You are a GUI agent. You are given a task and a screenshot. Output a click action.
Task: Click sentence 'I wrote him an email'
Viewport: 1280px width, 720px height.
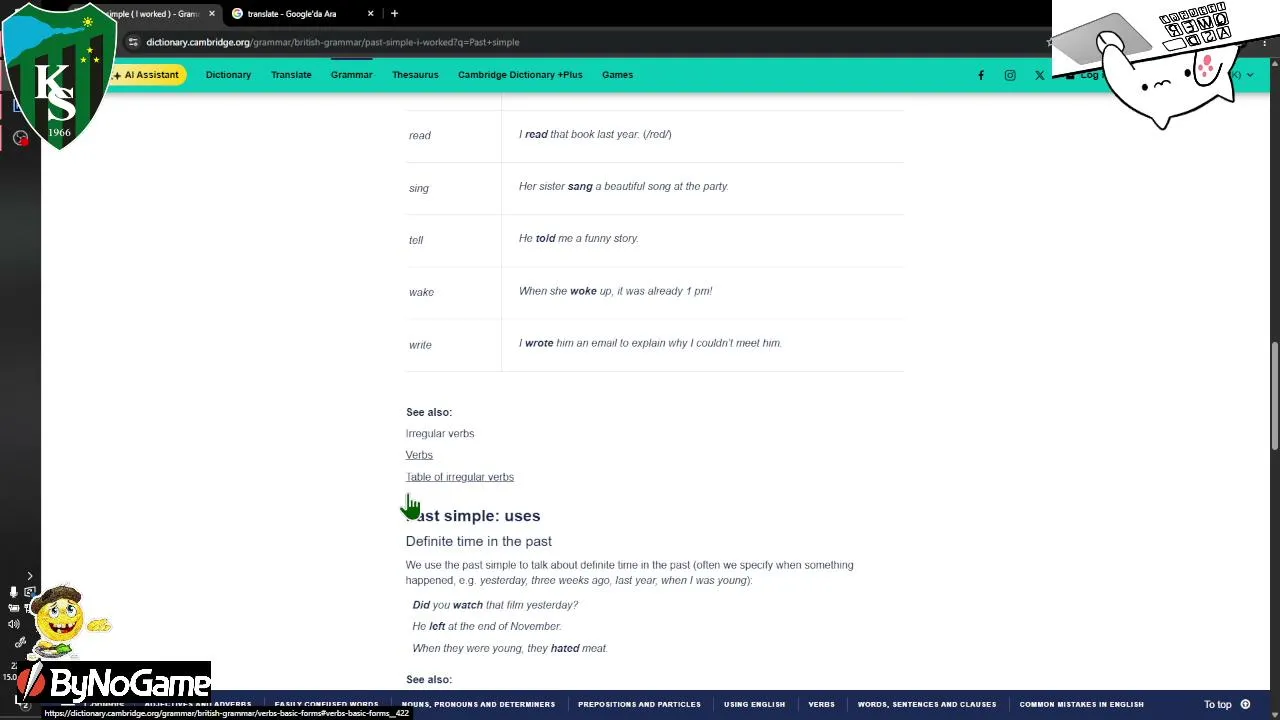pyautogui.click(x=650, y=343)
